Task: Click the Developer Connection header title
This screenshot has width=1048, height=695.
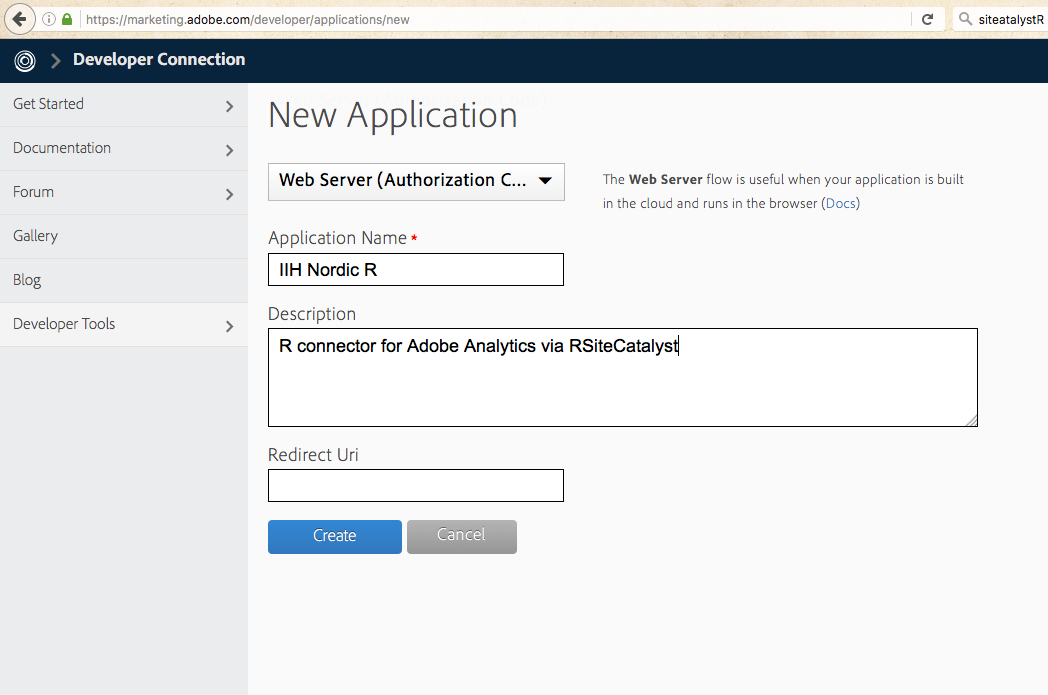Action: [x=159, y=59]
